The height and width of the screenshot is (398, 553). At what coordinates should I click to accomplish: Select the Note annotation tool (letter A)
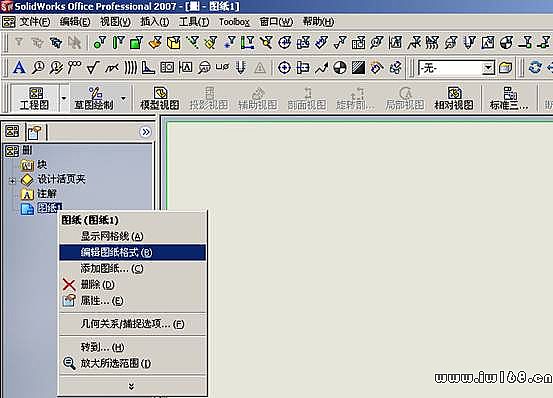[19, 67]
